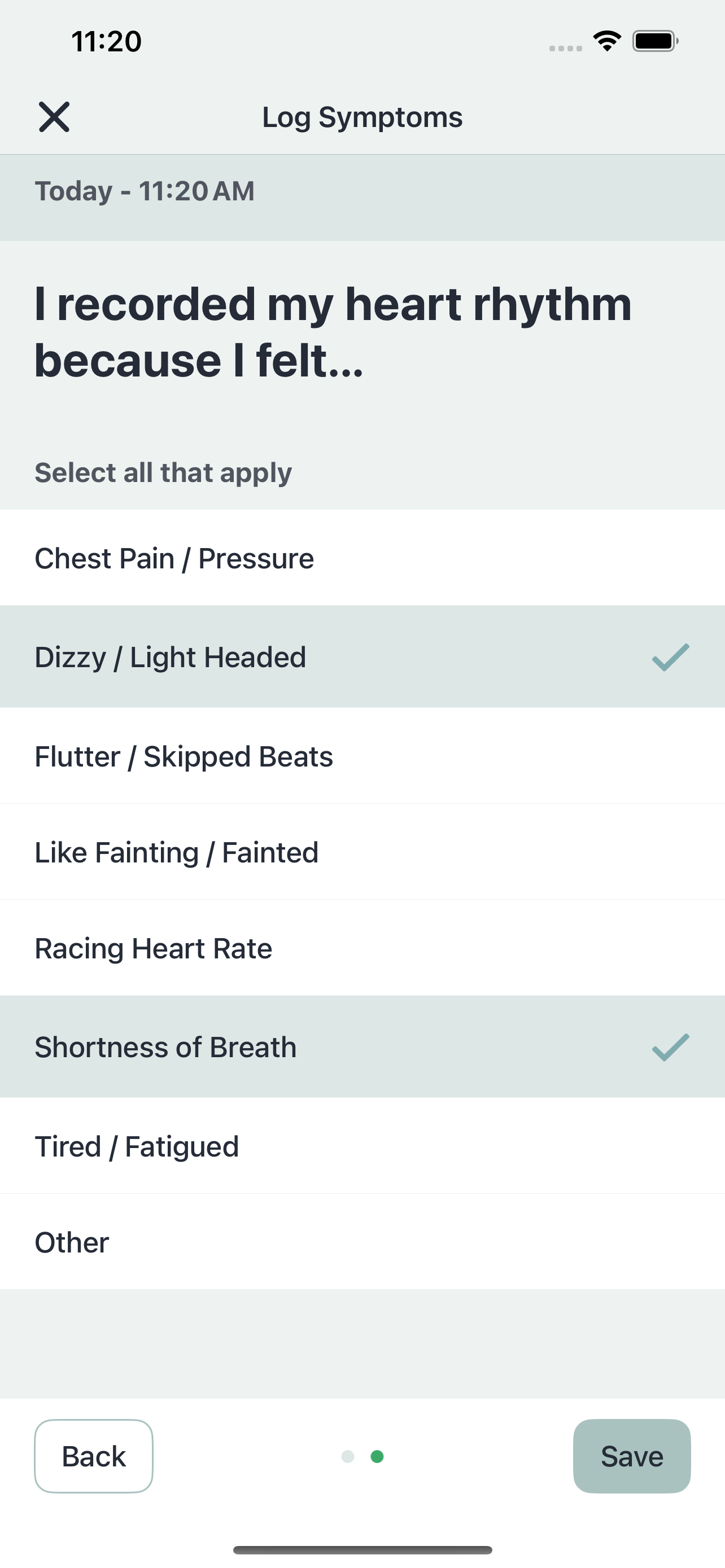The width and height of the screenshot is (725, 1568).
Task: Select Chest Pain / Pressure symptom
Action: click(362, 558)
